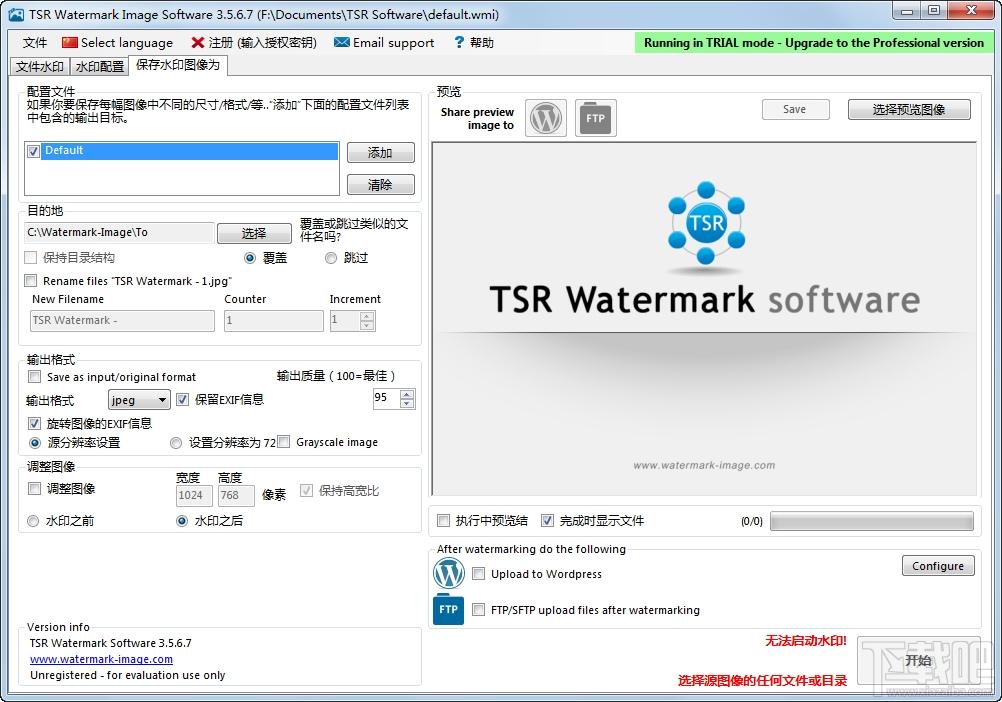Screen dimensions: 1002x702
Task: Select 设置分辨率为72 radio option
Action: [176, 443]
